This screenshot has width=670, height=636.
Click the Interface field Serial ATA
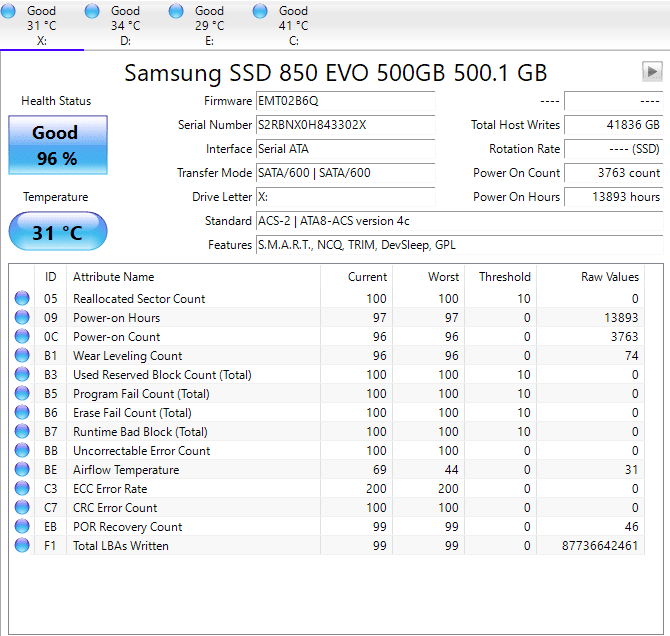coord(345,149)
